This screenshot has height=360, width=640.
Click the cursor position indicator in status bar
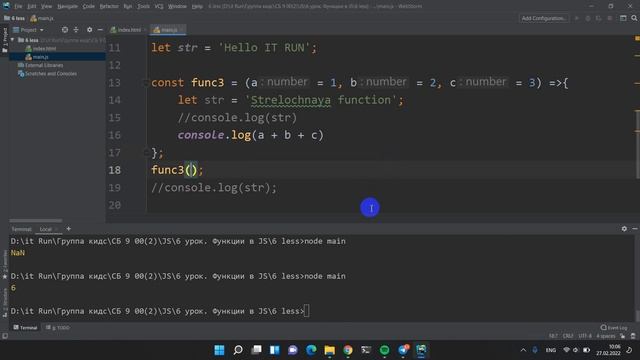[x=553, y=336]
